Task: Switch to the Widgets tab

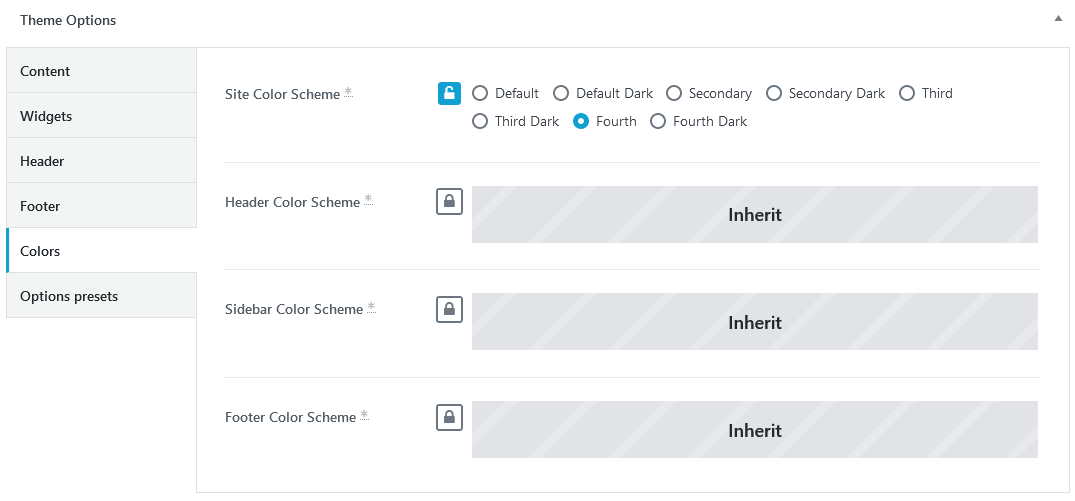Action: [101, 116]
